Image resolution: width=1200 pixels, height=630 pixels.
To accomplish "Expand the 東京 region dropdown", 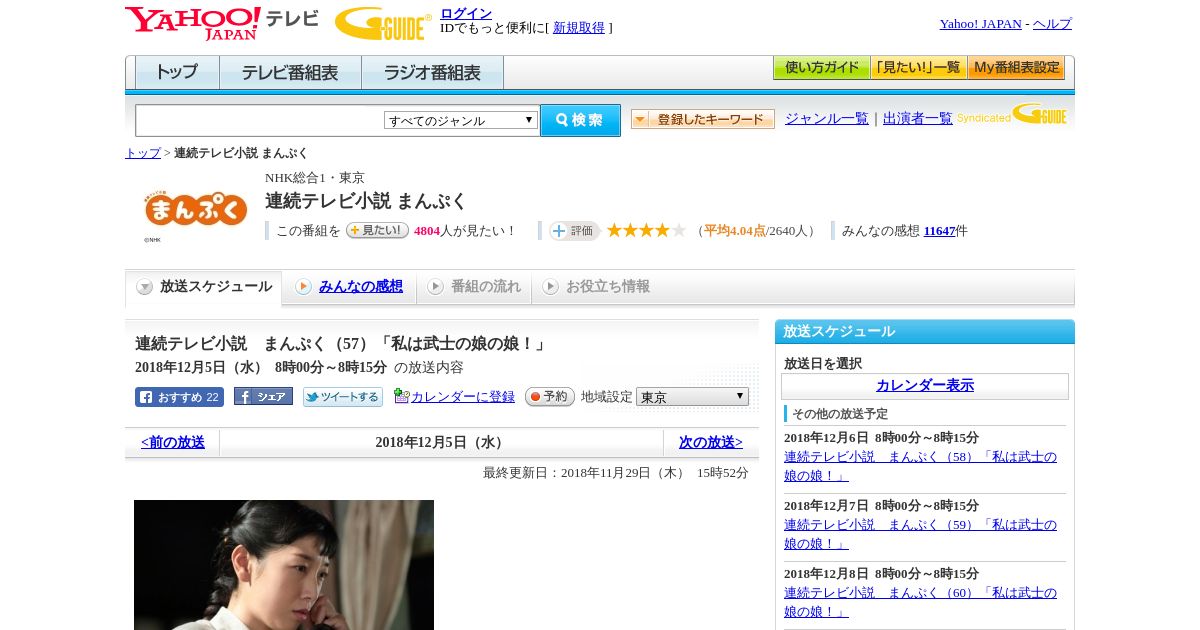I will 692,397.
